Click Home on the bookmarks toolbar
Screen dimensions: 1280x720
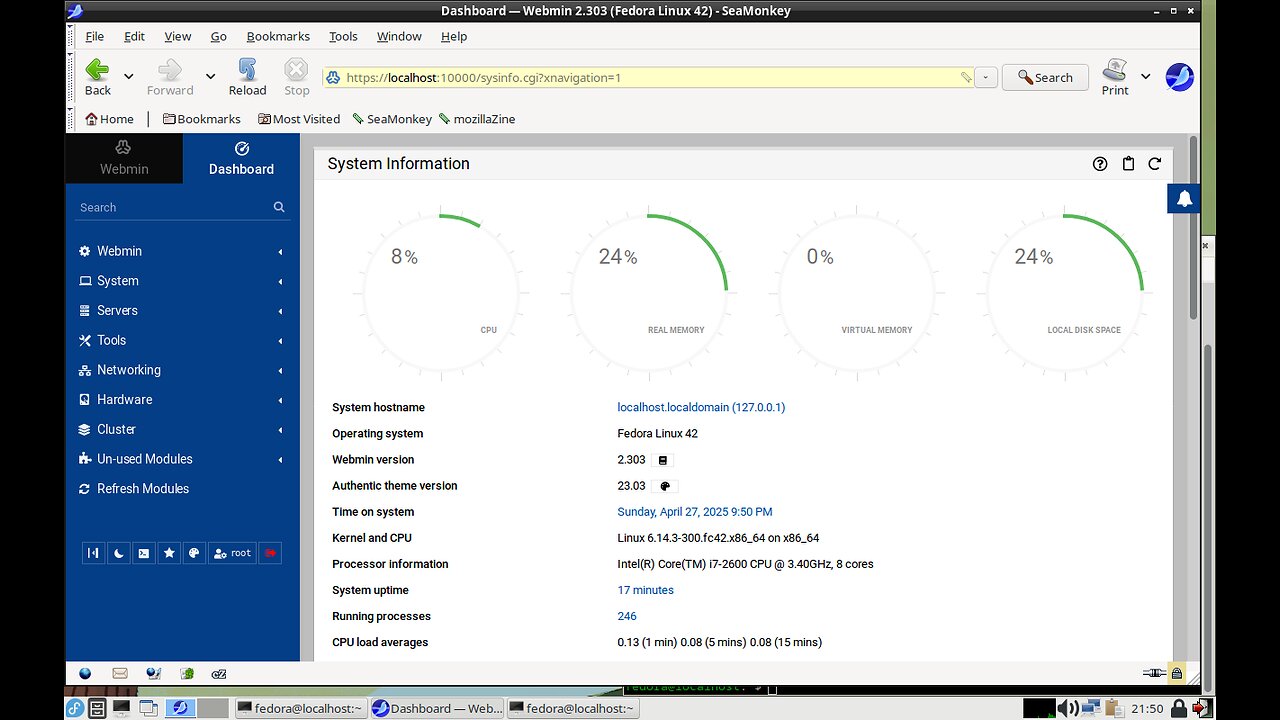[x=109, y=119]
